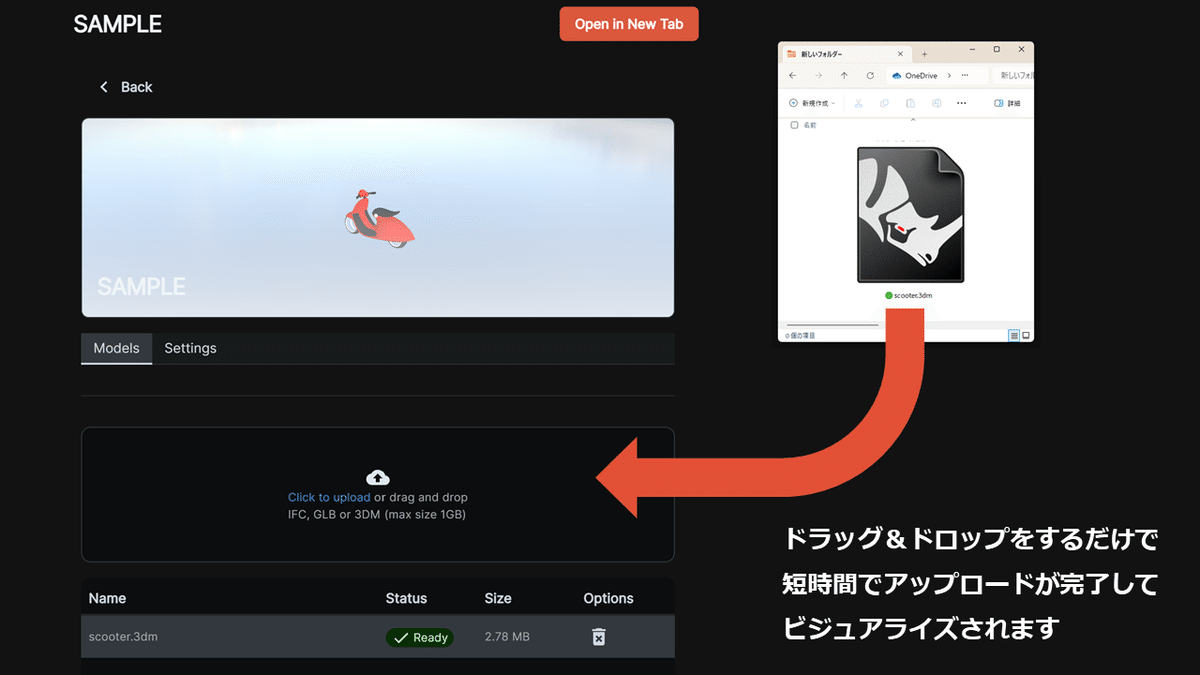Click the refresh icon in File Explorer
Image resolution: width=1200 pixels, height=675 pixels.
tap(870, 75)
